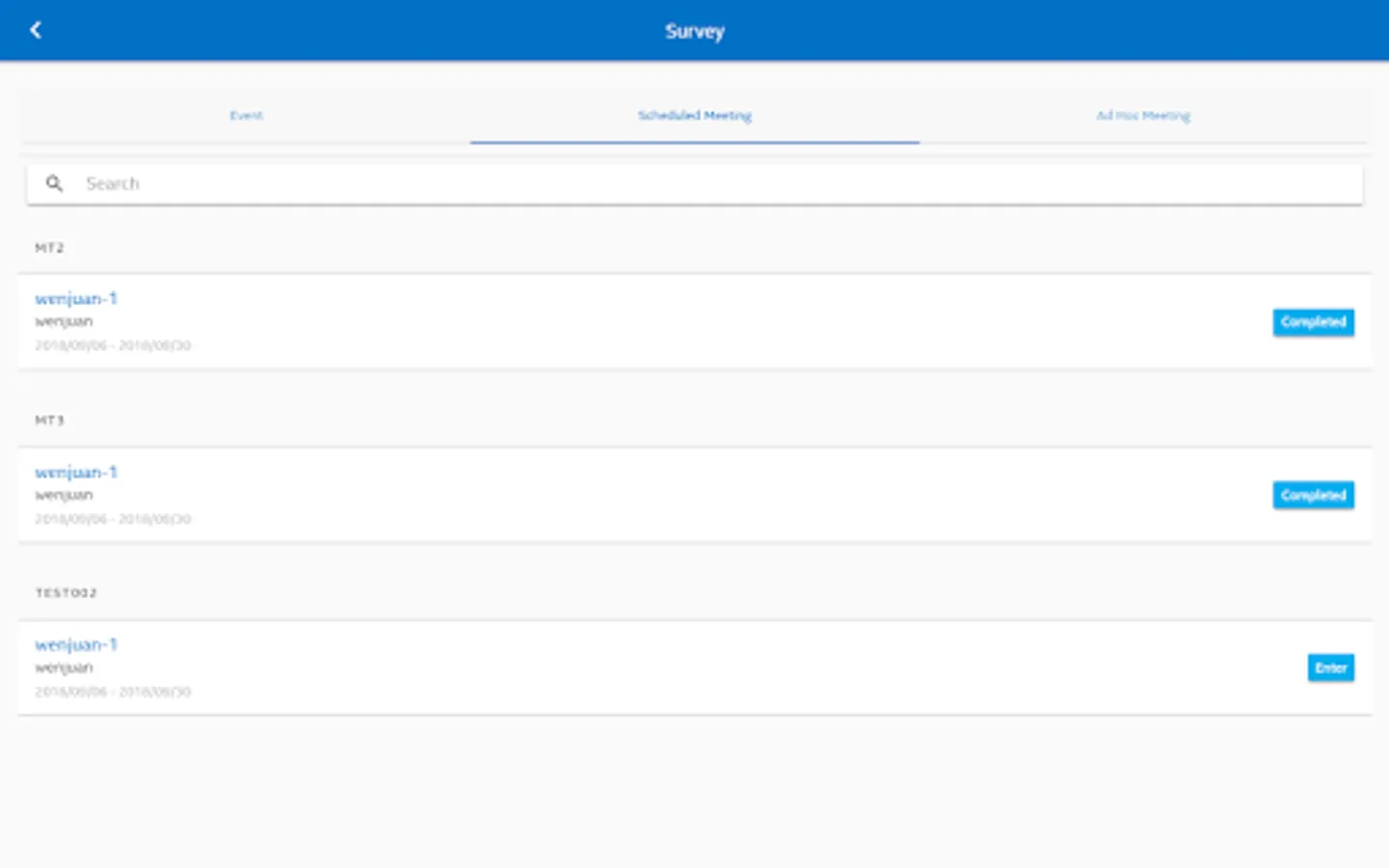Switch to the Event tab

(246, 116)
